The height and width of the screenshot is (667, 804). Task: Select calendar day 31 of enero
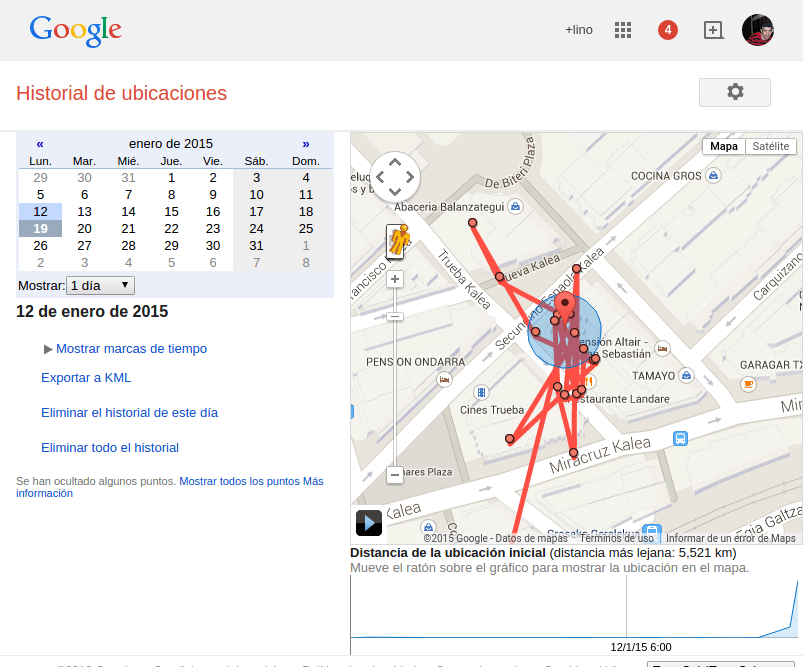[256, 246]
